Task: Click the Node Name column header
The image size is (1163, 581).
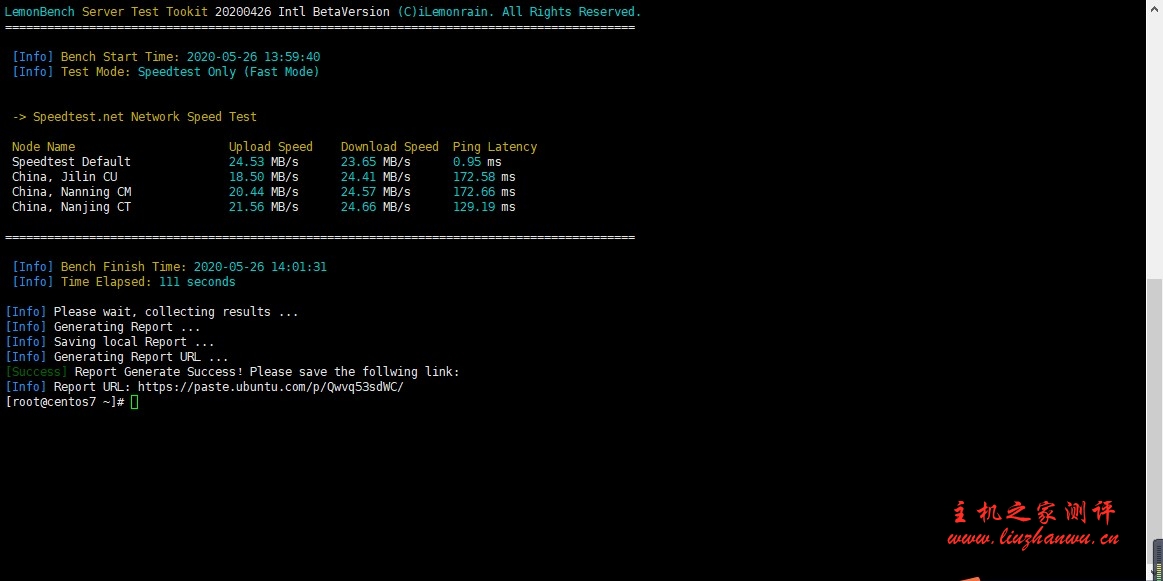Action: 43,147
